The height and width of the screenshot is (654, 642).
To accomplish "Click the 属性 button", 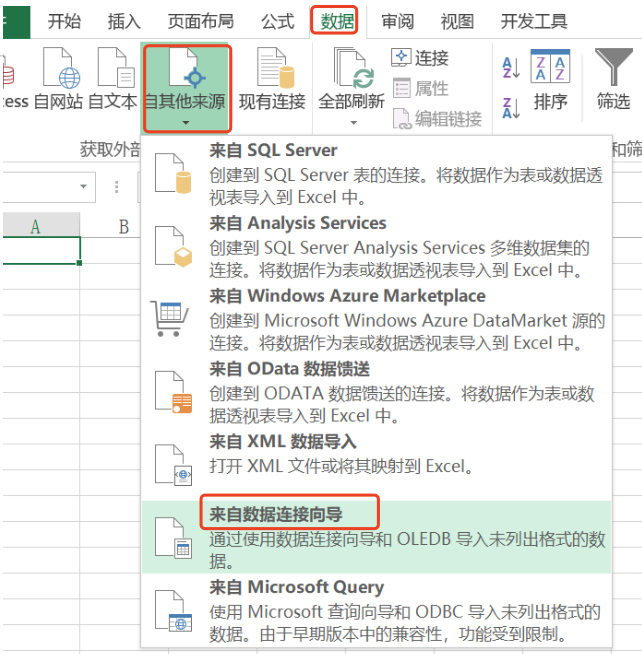I will tap(420, 88).
